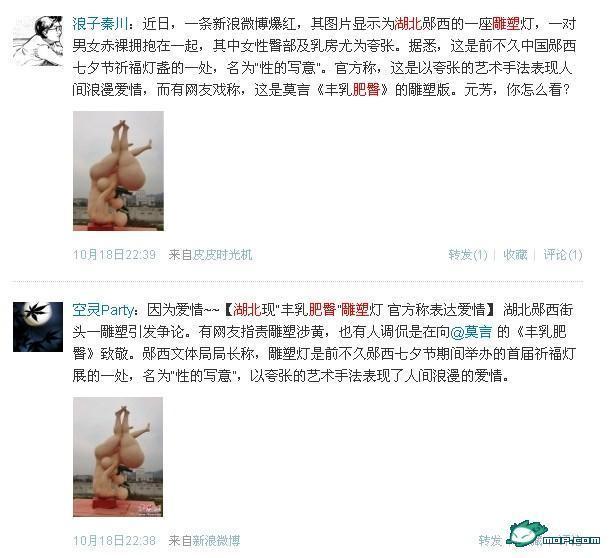Open username link 空灵Party
This screenshot has width=610, height=558.
103,310
